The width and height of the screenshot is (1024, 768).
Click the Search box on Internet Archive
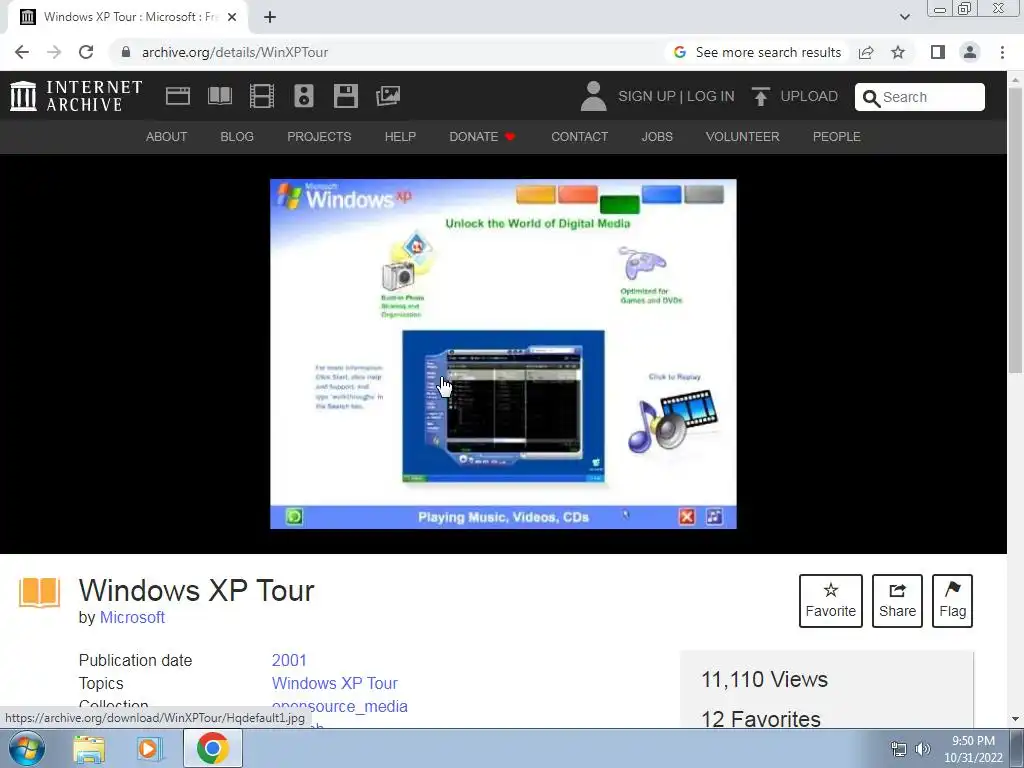point(920,97)
